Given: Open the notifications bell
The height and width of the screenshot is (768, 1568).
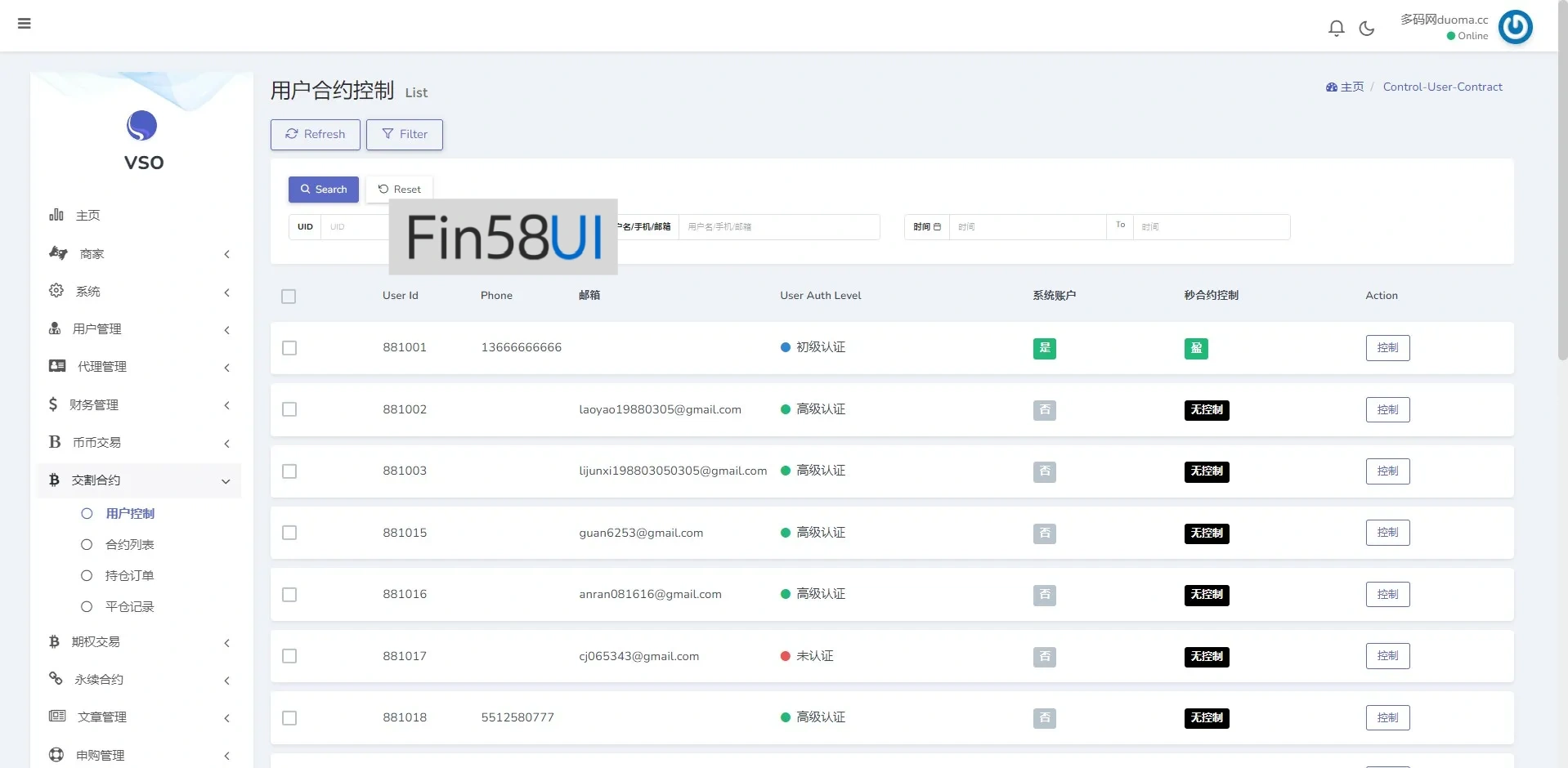Looking at the screenshot, I should pyautogui.click(x=1336, y=29).
